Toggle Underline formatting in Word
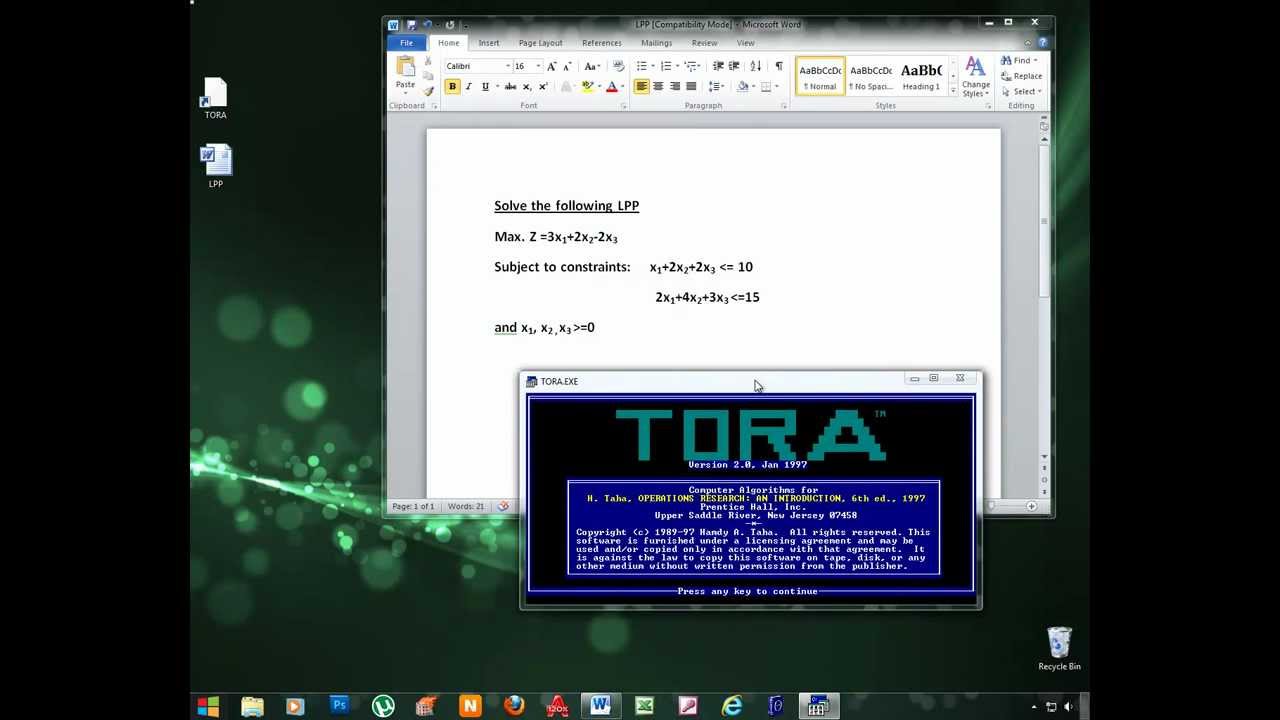The height and width of the screenshot is (720, 1280). [x=485, y=87]
